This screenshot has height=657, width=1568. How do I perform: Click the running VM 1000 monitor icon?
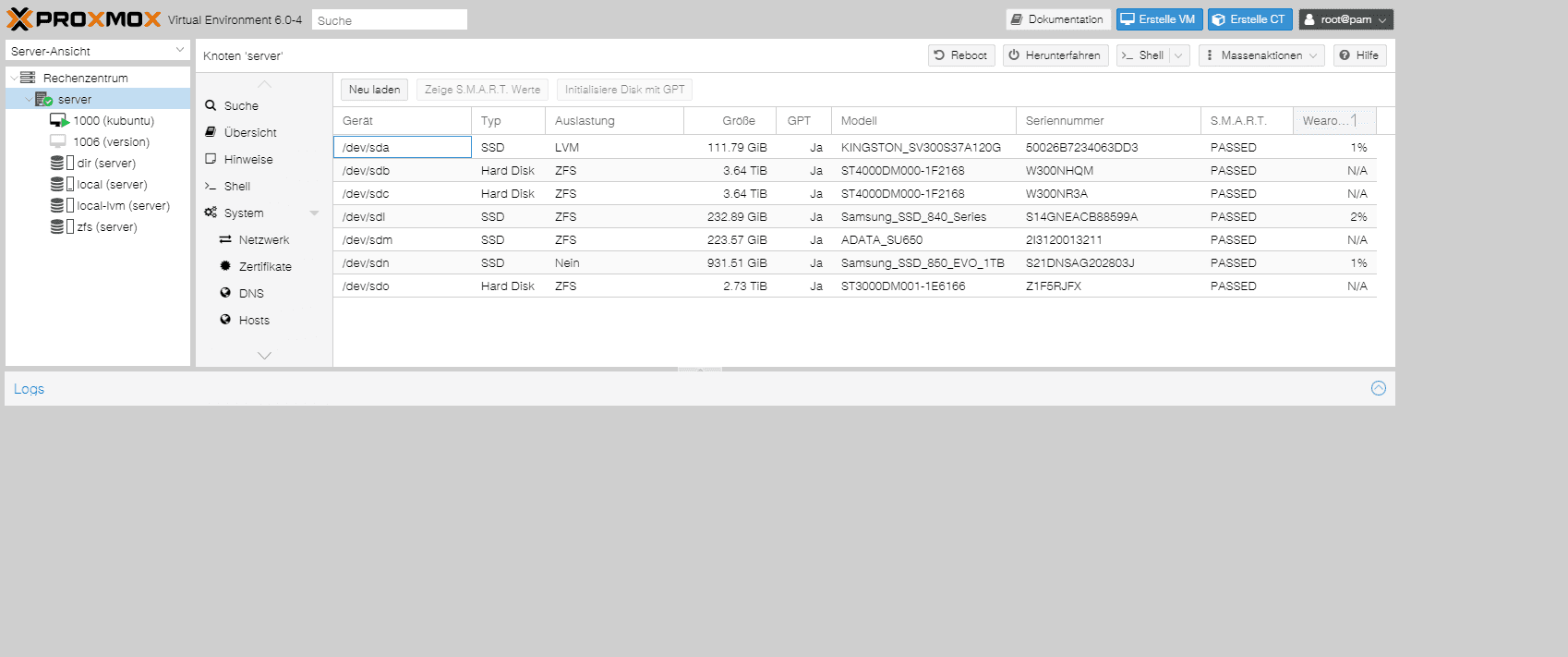tap(59, 120)
